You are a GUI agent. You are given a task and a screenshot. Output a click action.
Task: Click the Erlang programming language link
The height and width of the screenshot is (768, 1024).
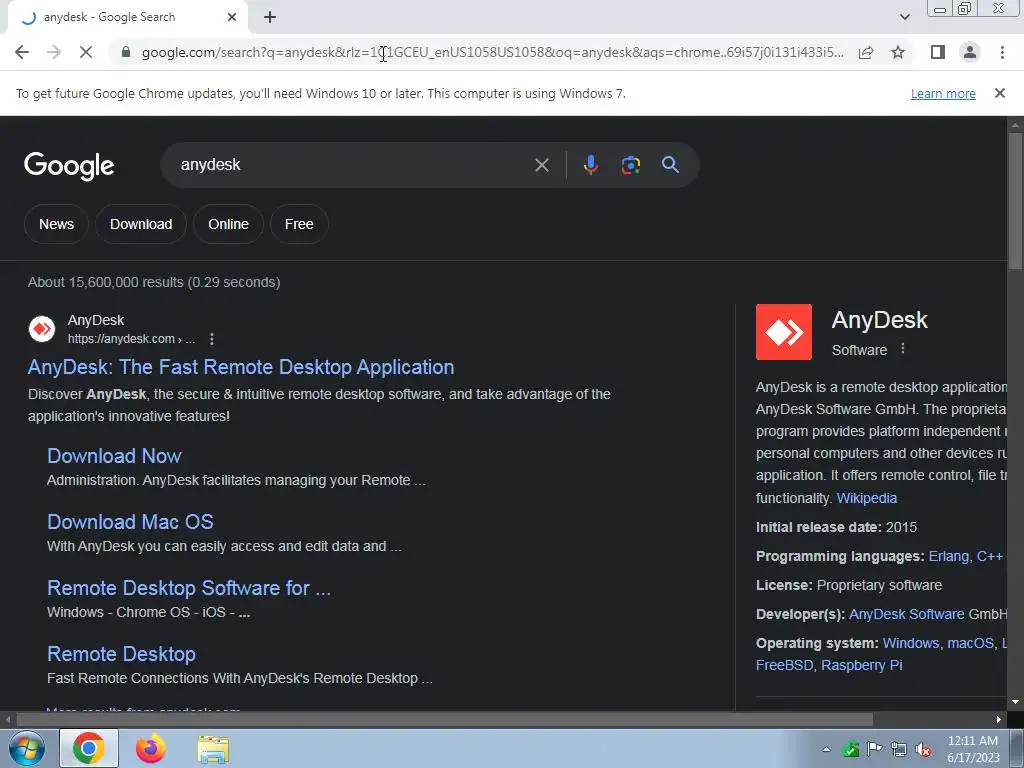(x=948, y=556)
